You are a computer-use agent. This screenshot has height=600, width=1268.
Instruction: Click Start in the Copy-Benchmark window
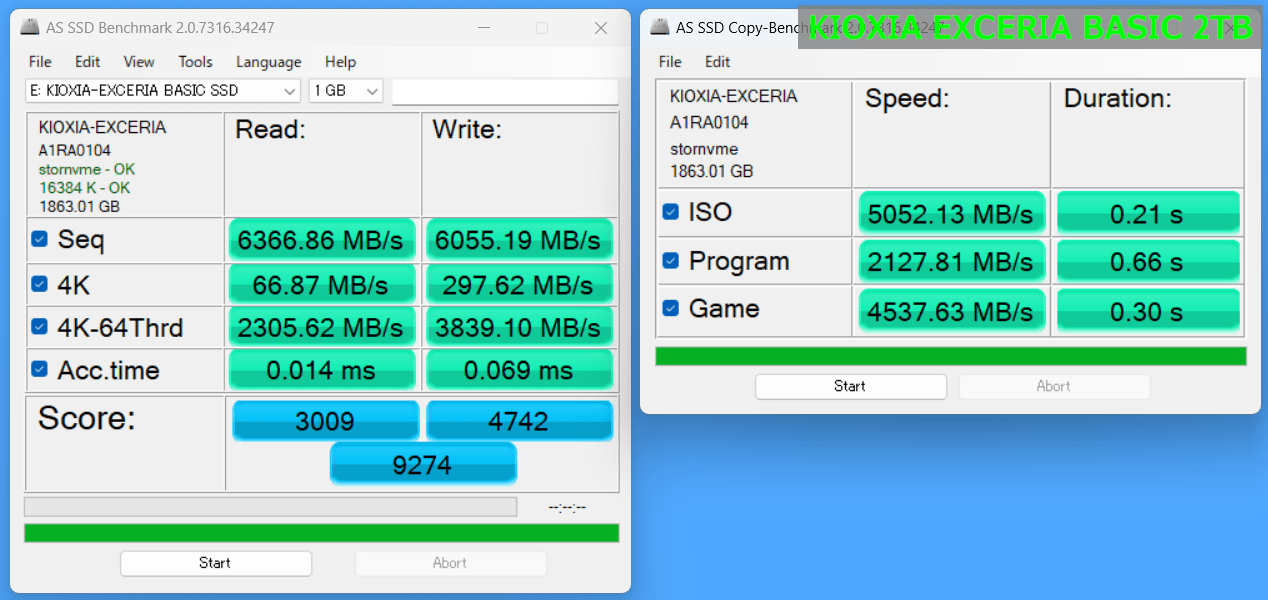(x=850, y=386)
